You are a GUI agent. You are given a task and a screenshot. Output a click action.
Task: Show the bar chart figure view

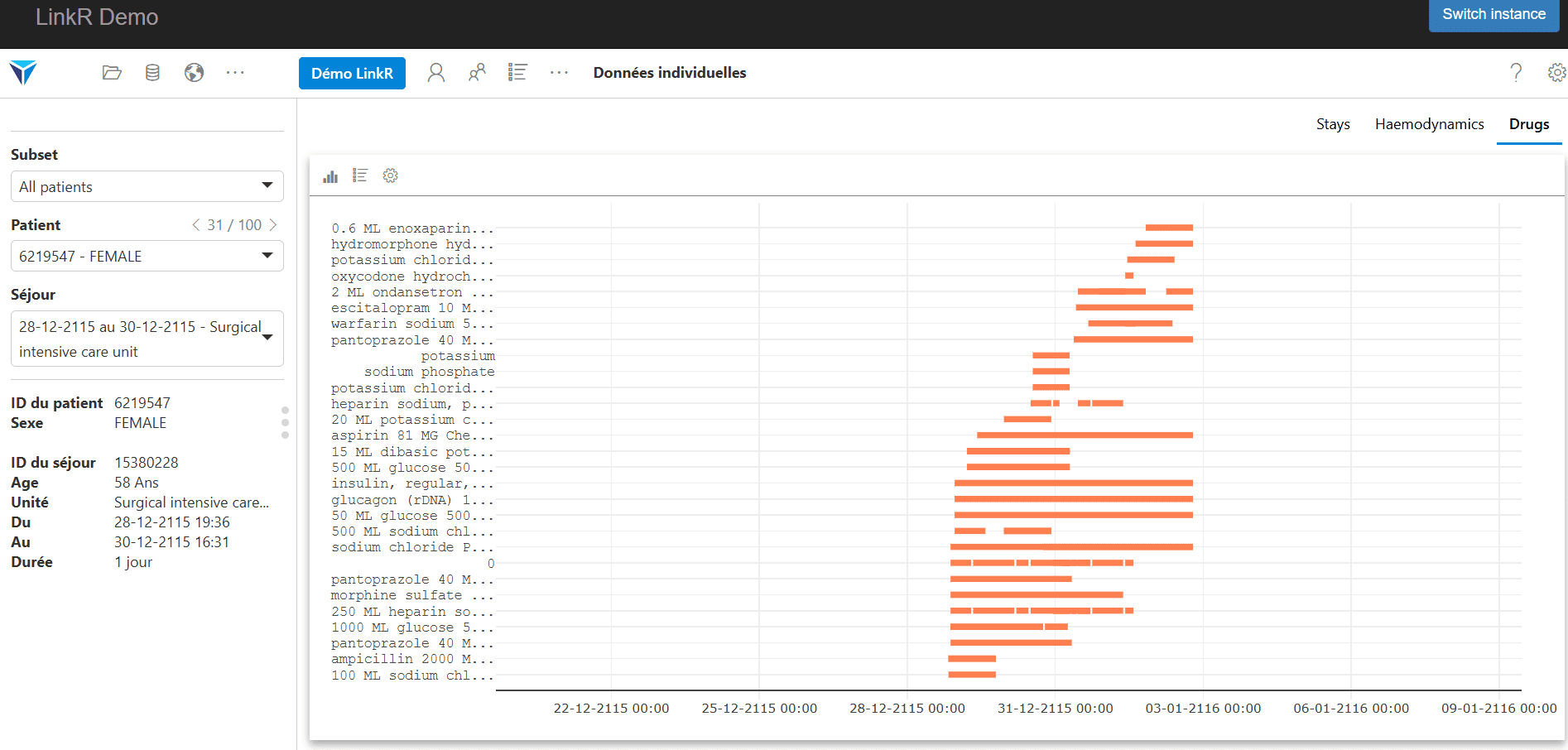click(x=330, y=175)
